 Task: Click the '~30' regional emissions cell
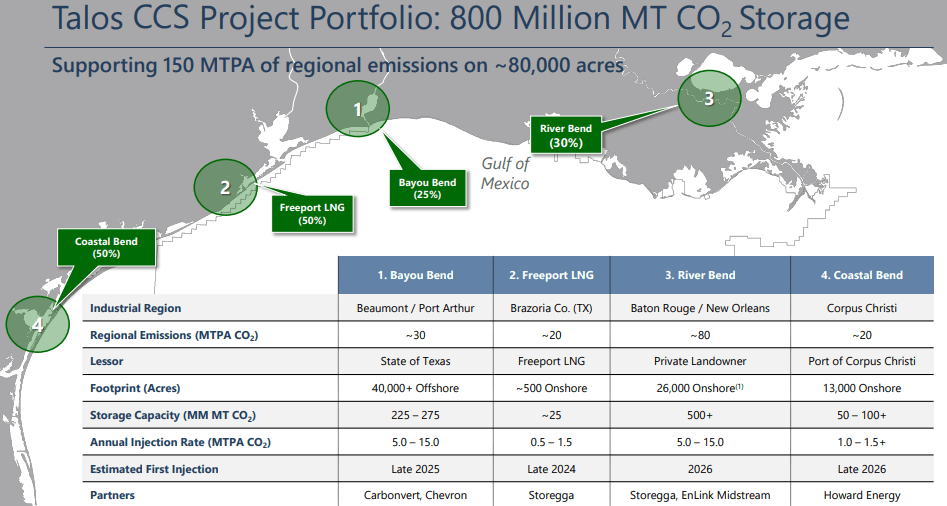point(416,335)
